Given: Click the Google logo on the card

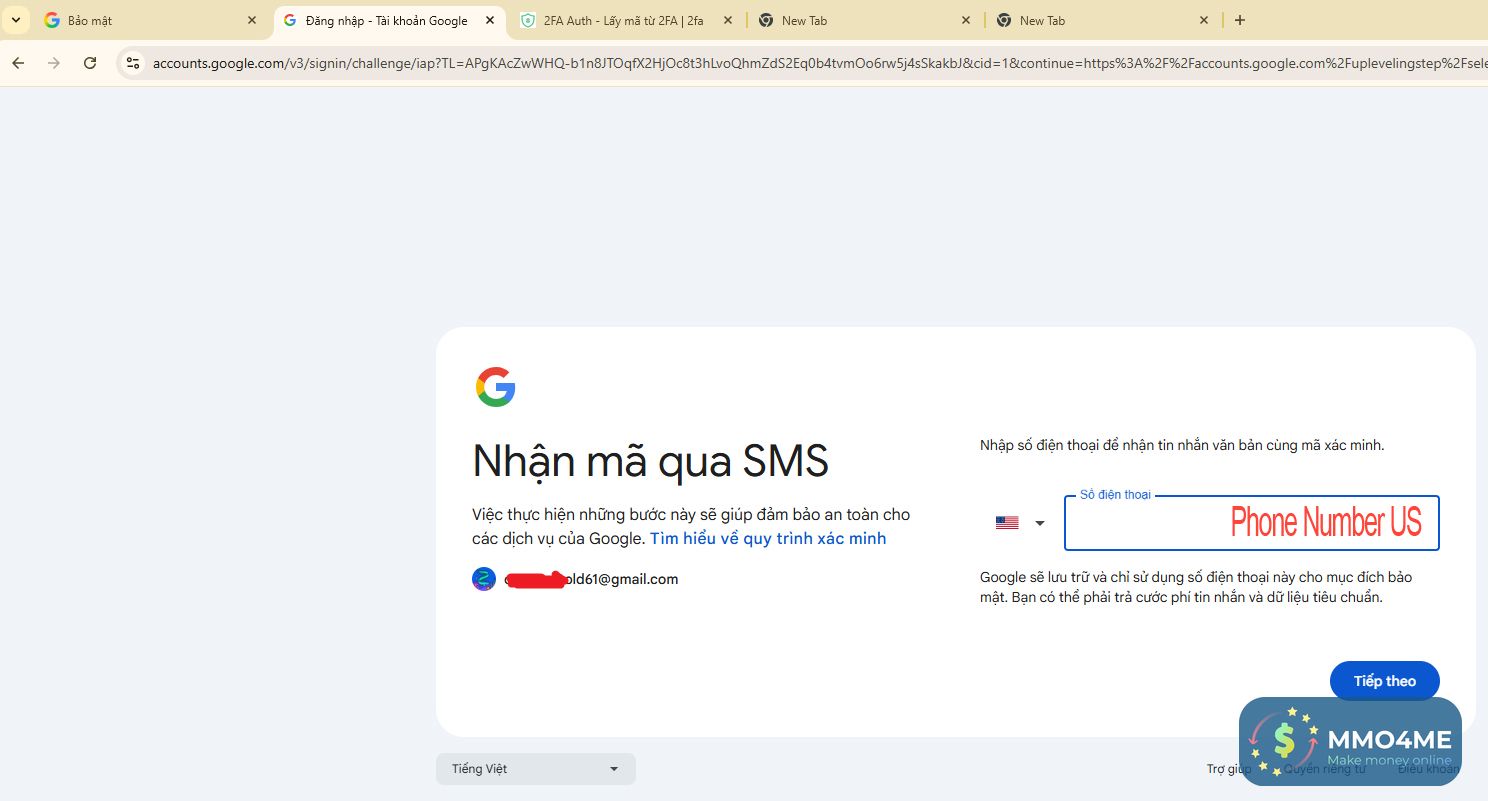Looking at the screenshot, I should click(x=496, y=387).
